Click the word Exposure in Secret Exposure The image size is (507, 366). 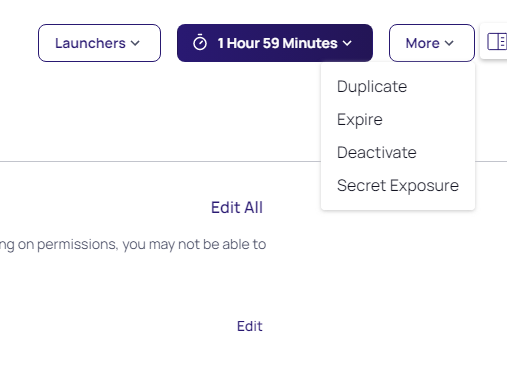pyautogui.click(x=424, y=186)
